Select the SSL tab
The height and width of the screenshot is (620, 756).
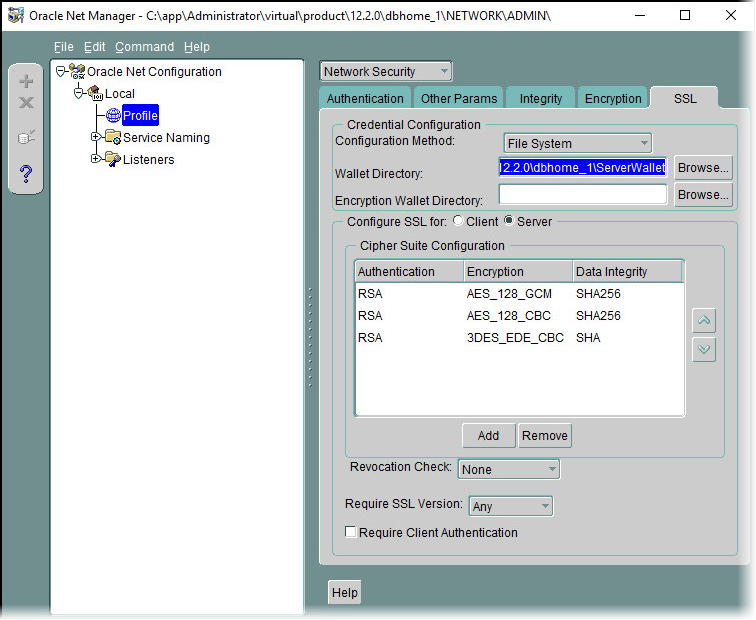tap(685, 98)
